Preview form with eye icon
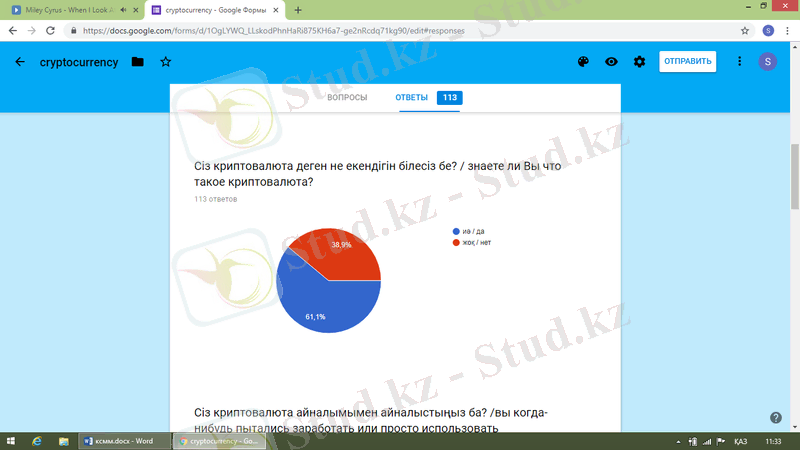The width and height of the screenshot is (800, 450). coord(611,62)
